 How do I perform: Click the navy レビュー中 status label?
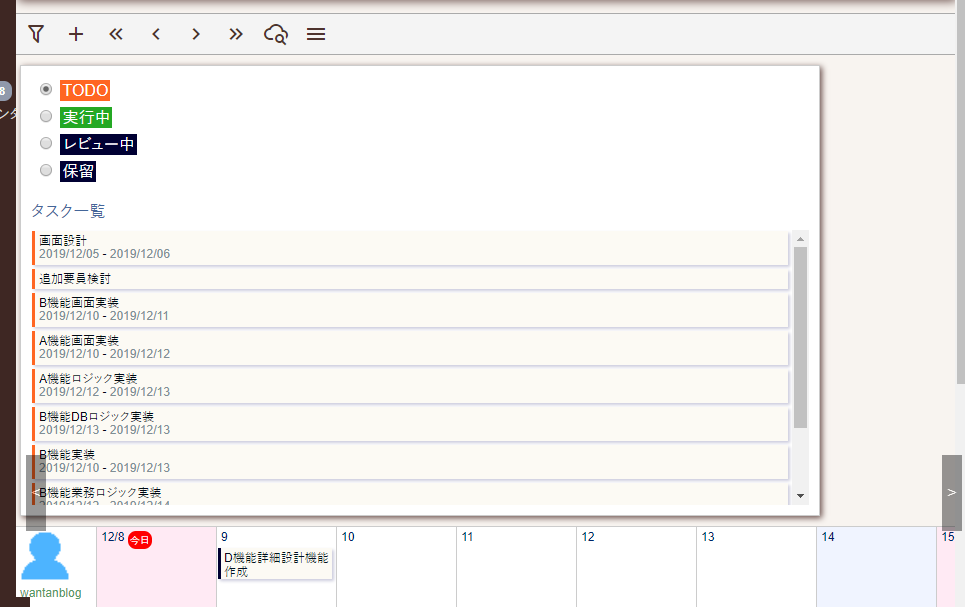click(x=98, y=144)
